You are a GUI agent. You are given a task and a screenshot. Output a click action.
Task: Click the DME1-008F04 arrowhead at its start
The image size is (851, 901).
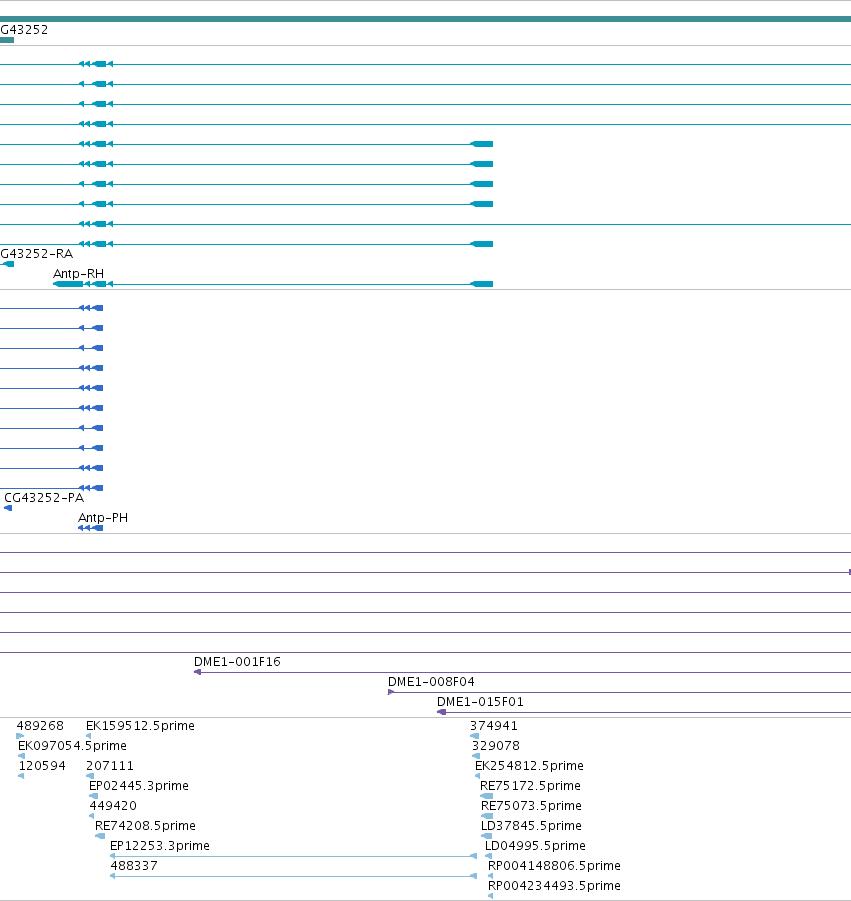click(x=391, y=692)
